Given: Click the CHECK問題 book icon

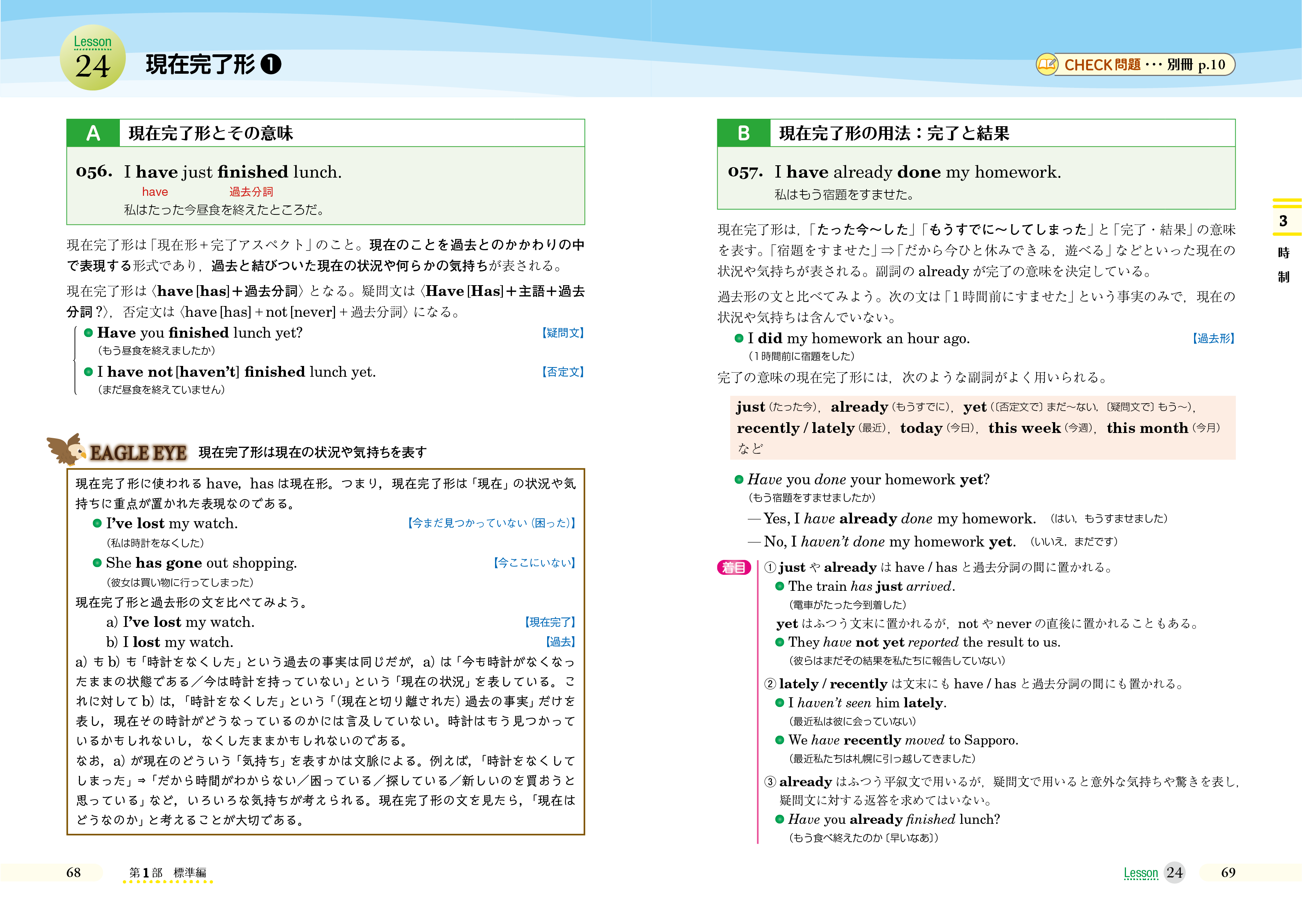Looking at the screenshot, I should [1047, 64].
